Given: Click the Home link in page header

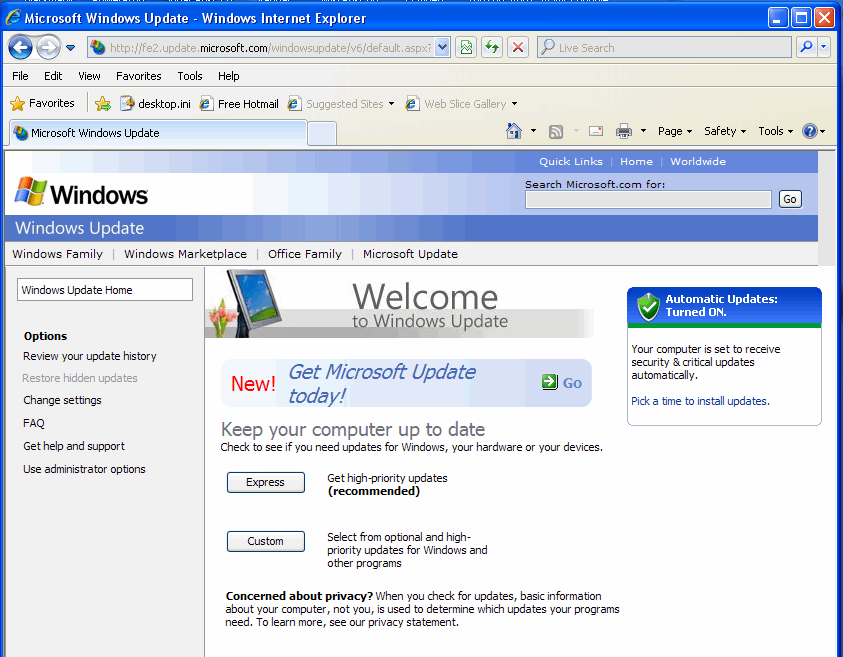Looking at the screenshot, I should click(637, 161).
